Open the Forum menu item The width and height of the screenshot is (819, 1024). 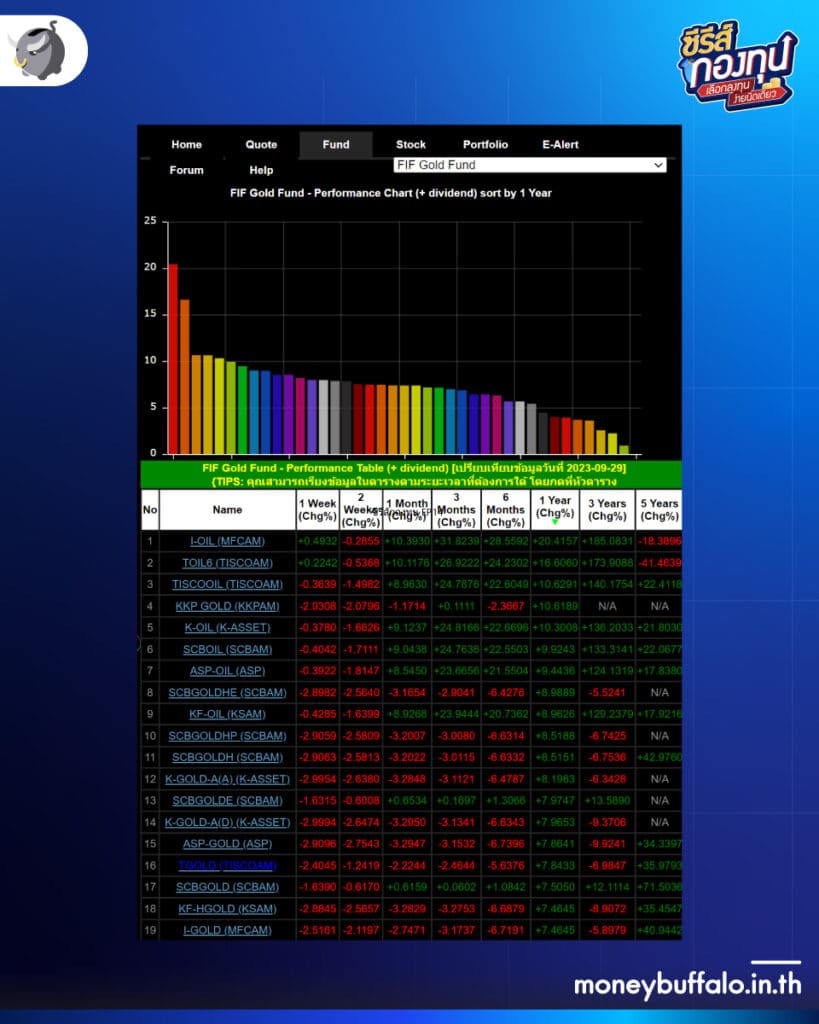186,170
